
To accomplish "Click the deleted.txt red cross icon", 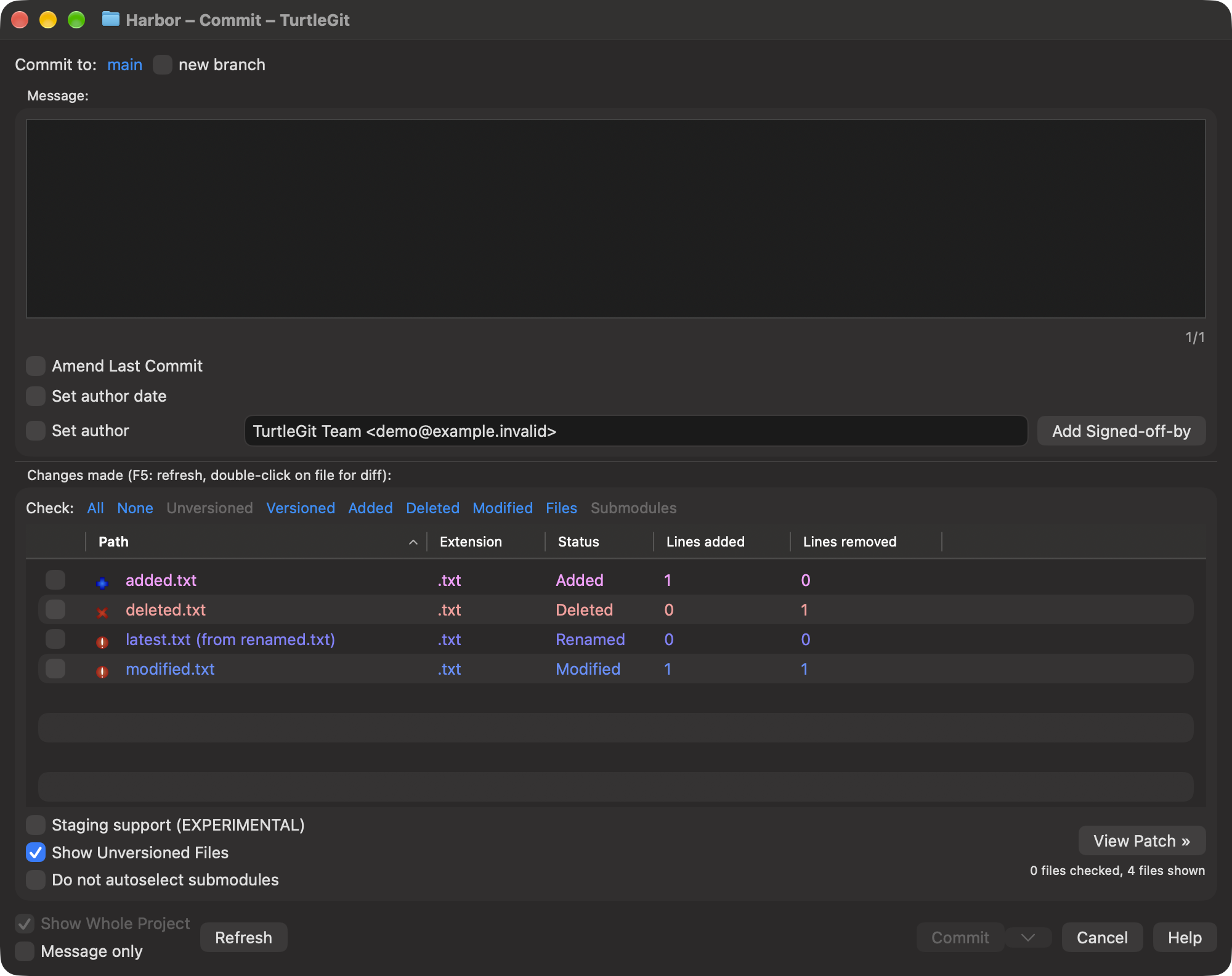I will click(x=102, y=612).
